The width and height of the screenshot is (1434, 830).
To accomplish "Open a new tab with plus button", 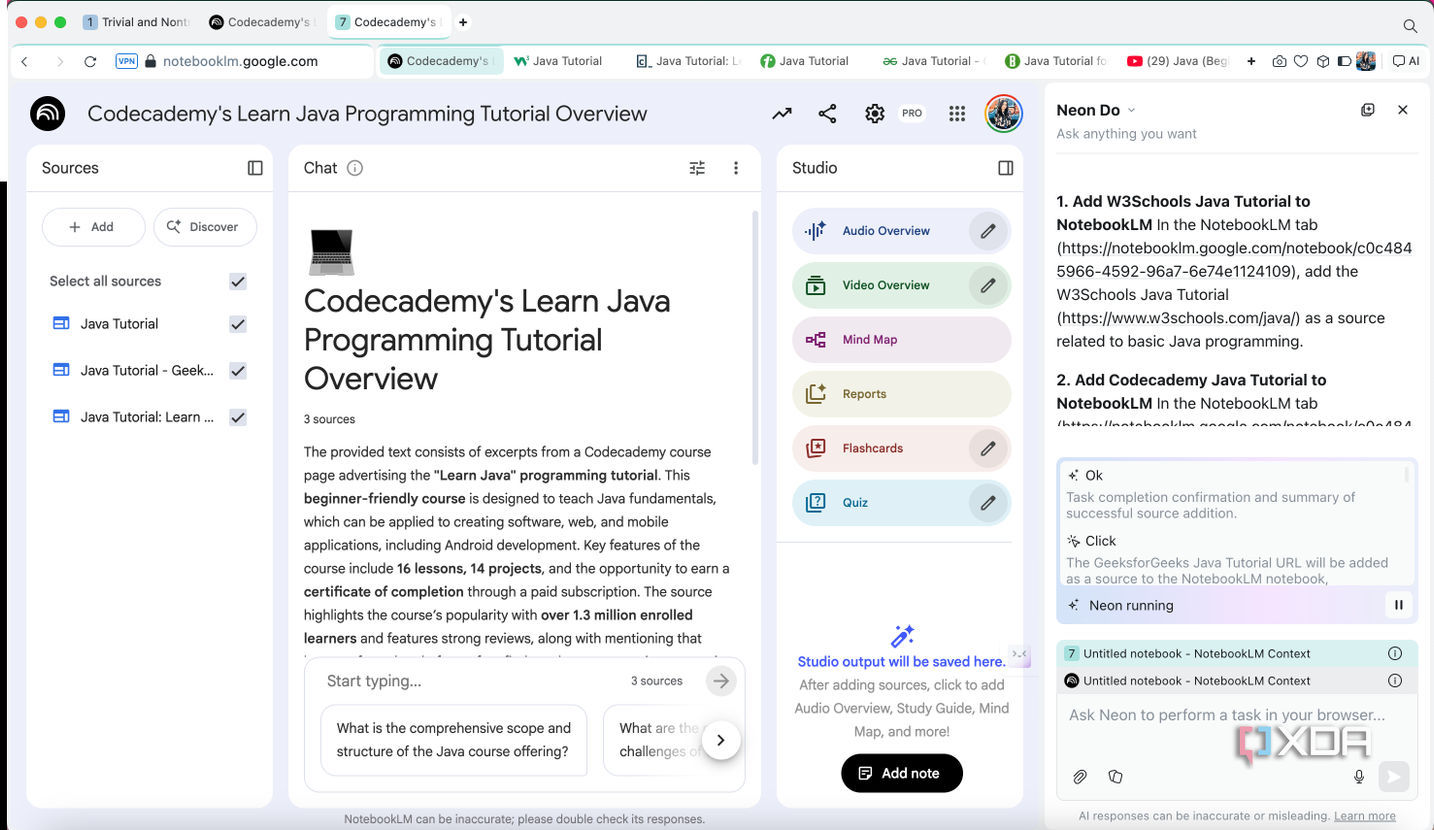I will click(x=463, y=22).
